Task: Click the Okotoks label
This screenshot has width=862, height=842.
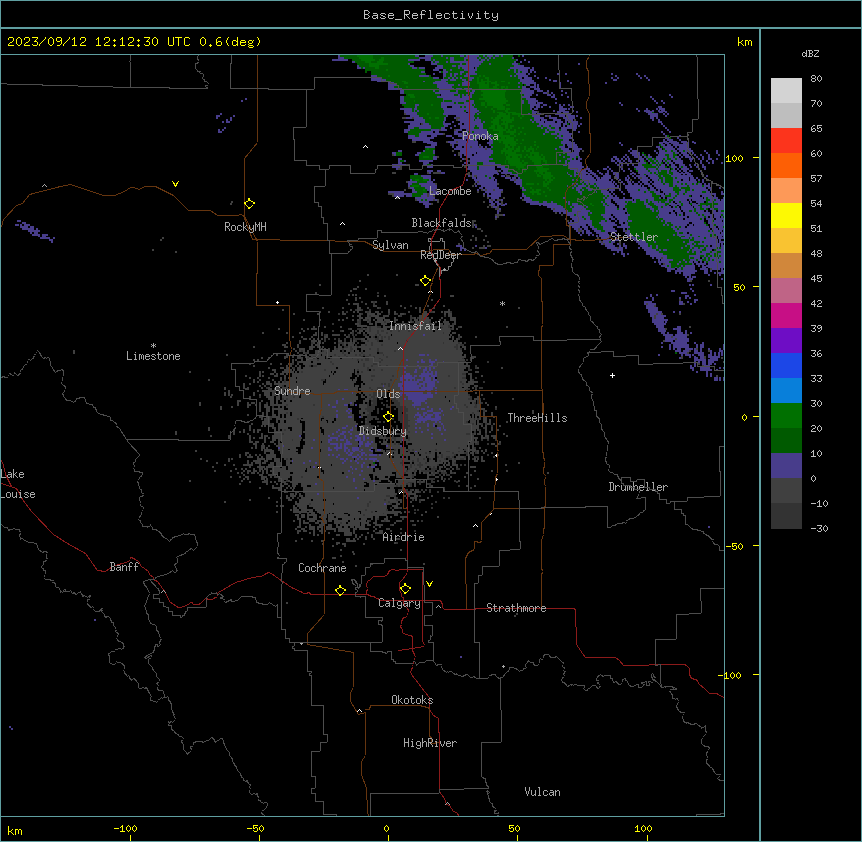Action: point(412,700)
